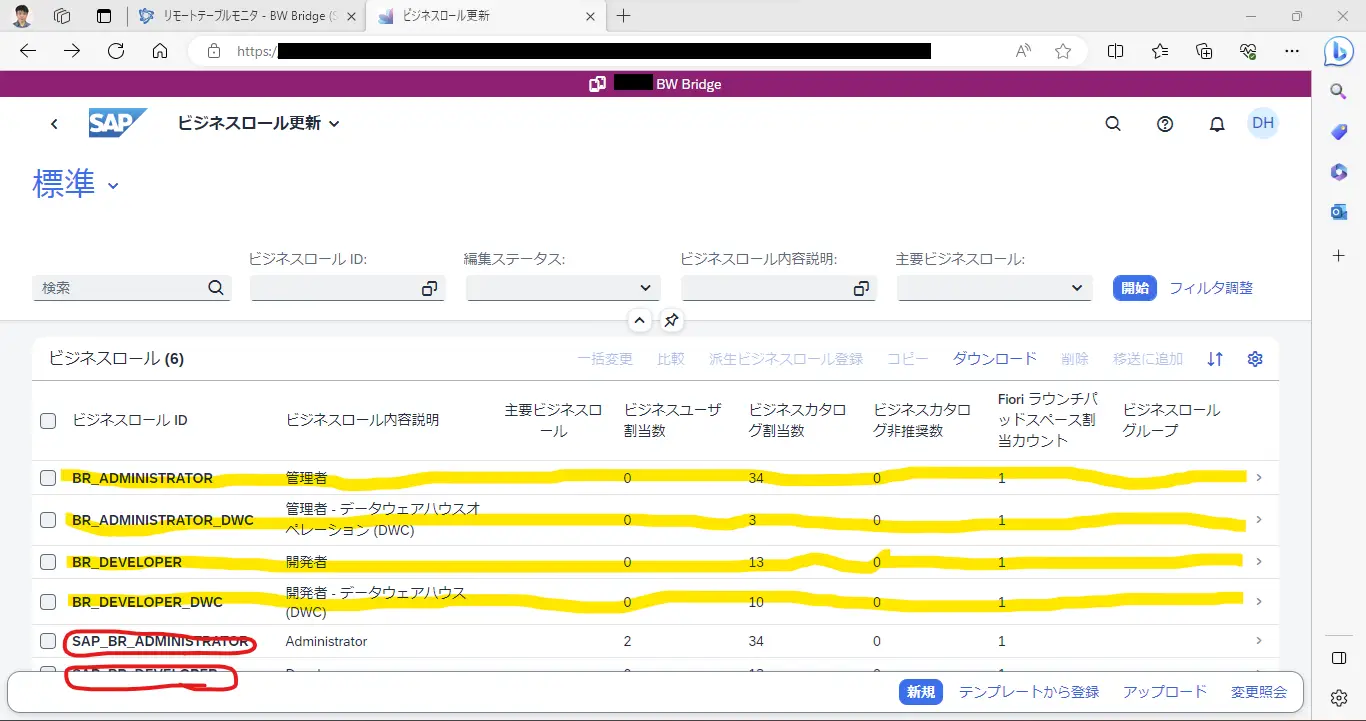Tick the BR_DEVELOPER row checkbox
Screen dimensions: 1366x721
[48, 562]
